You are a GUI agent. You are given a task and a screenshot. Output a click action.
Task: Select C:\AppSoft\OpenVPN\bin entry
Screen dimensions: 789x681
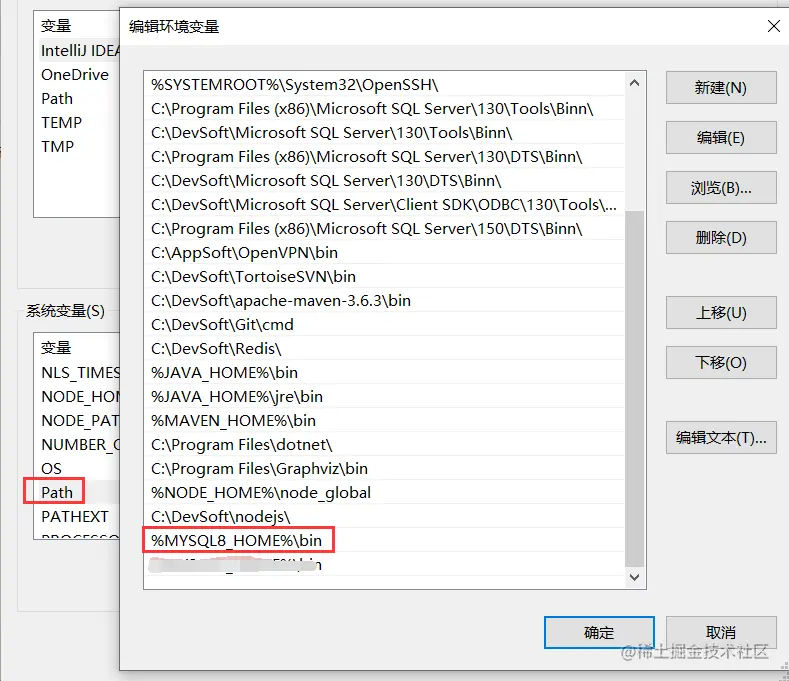tap(384, 253)
